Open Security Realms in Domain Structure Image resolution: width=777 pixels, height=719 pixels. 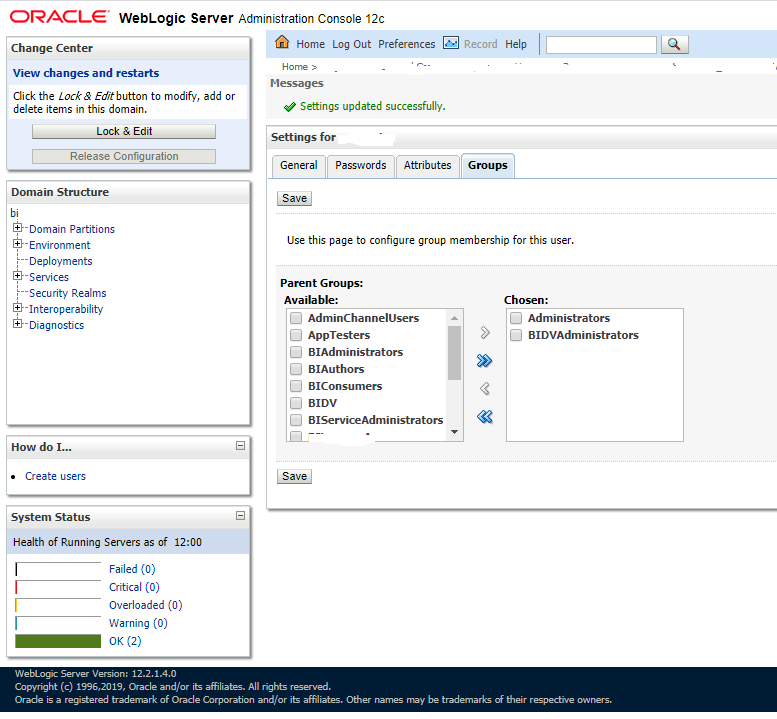pos(67,293)
